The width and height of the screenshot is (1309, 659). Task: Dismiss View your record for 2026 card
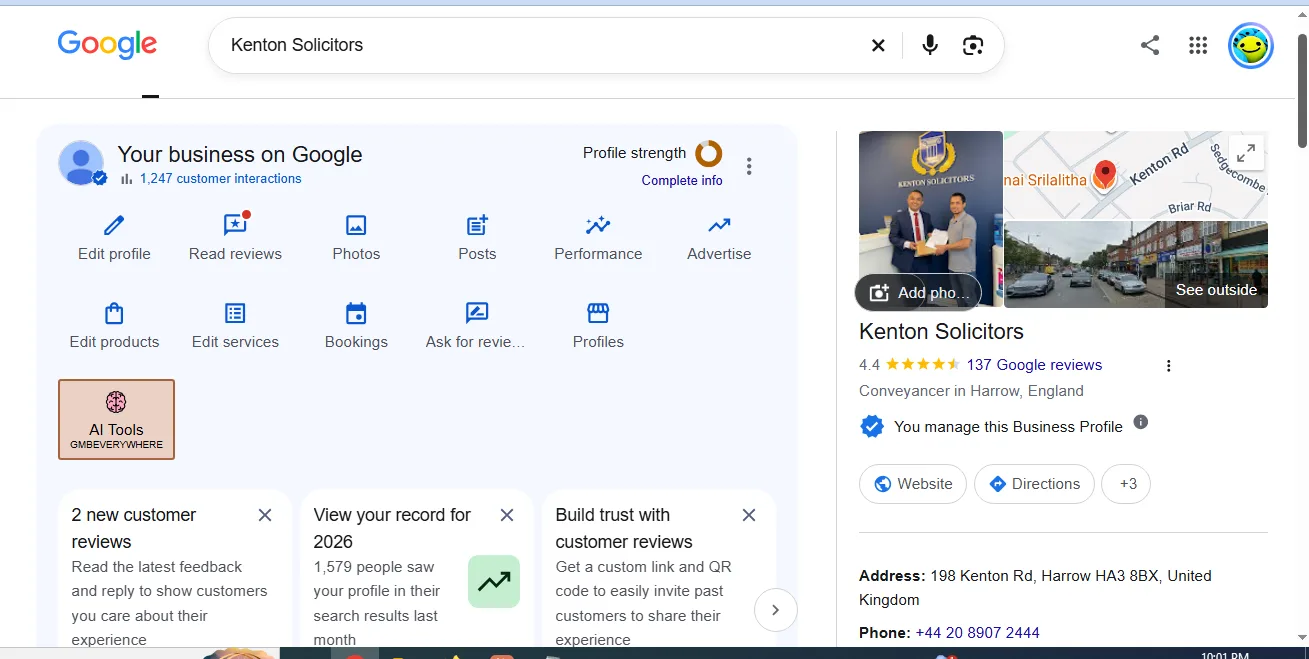coord(507,515)
